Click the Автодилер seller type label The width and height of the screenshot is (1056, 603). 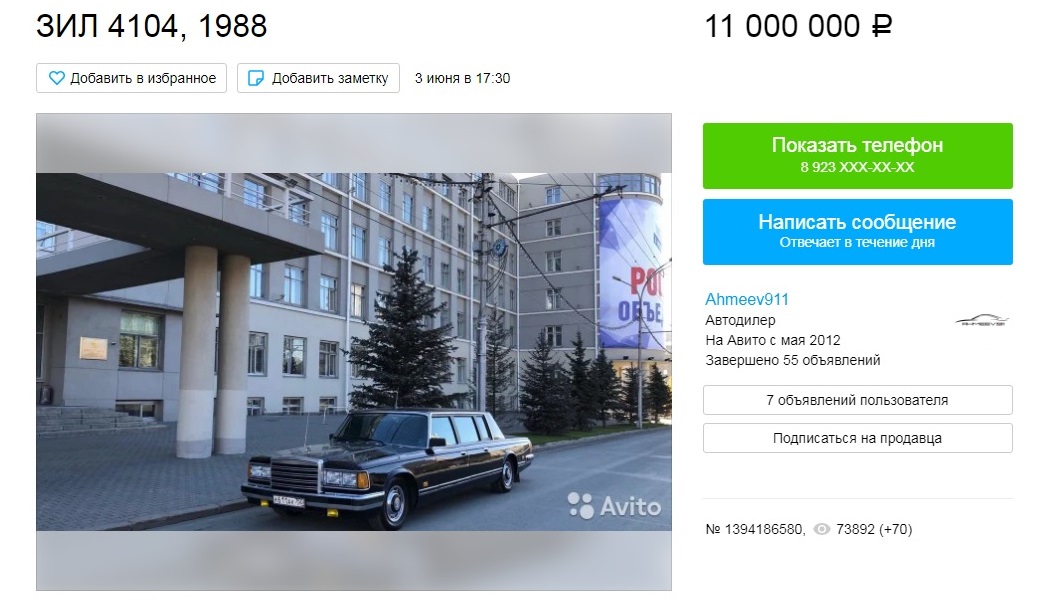[x=740, y=320]
